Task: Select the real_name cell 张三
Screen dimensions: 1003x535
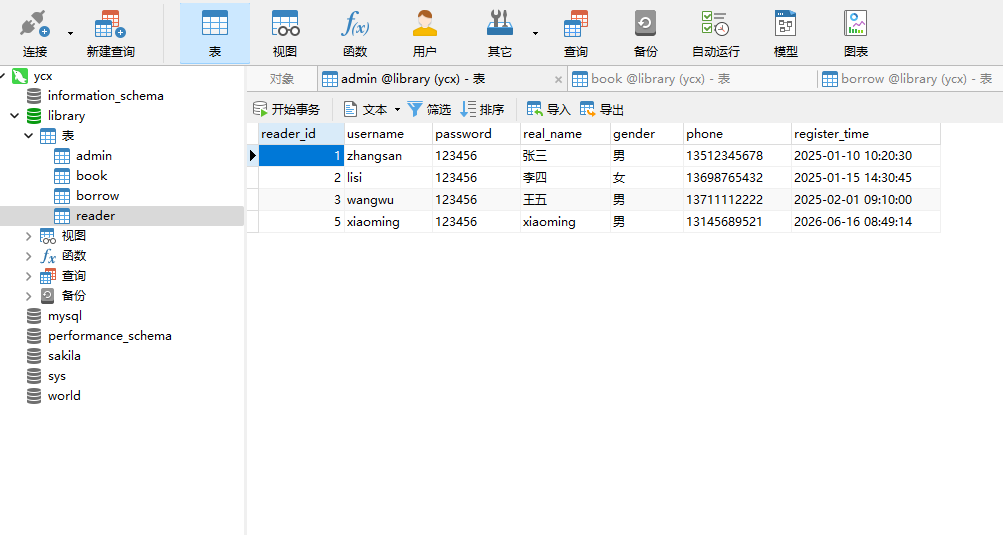Action: pyautogui.click(x=565, y=156)
